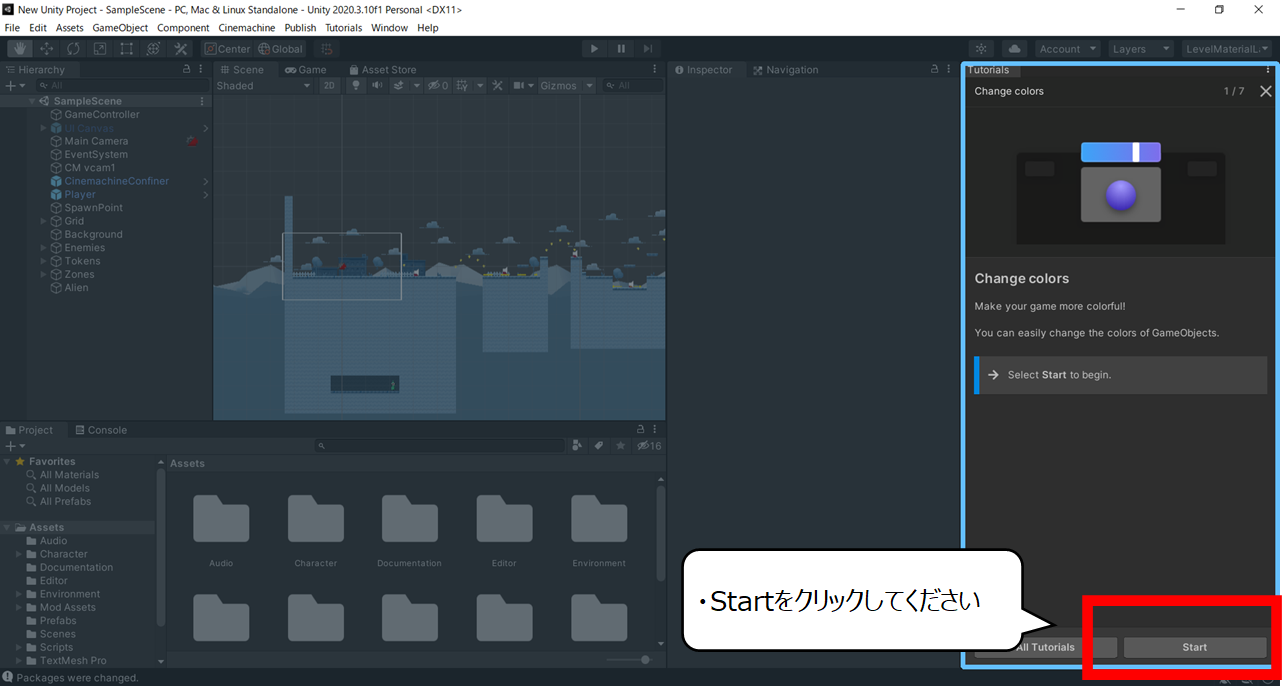The width and height of the screenshot is (1282, 686).
Task: Select All Materials under Favorites
Action: point(69,475)
